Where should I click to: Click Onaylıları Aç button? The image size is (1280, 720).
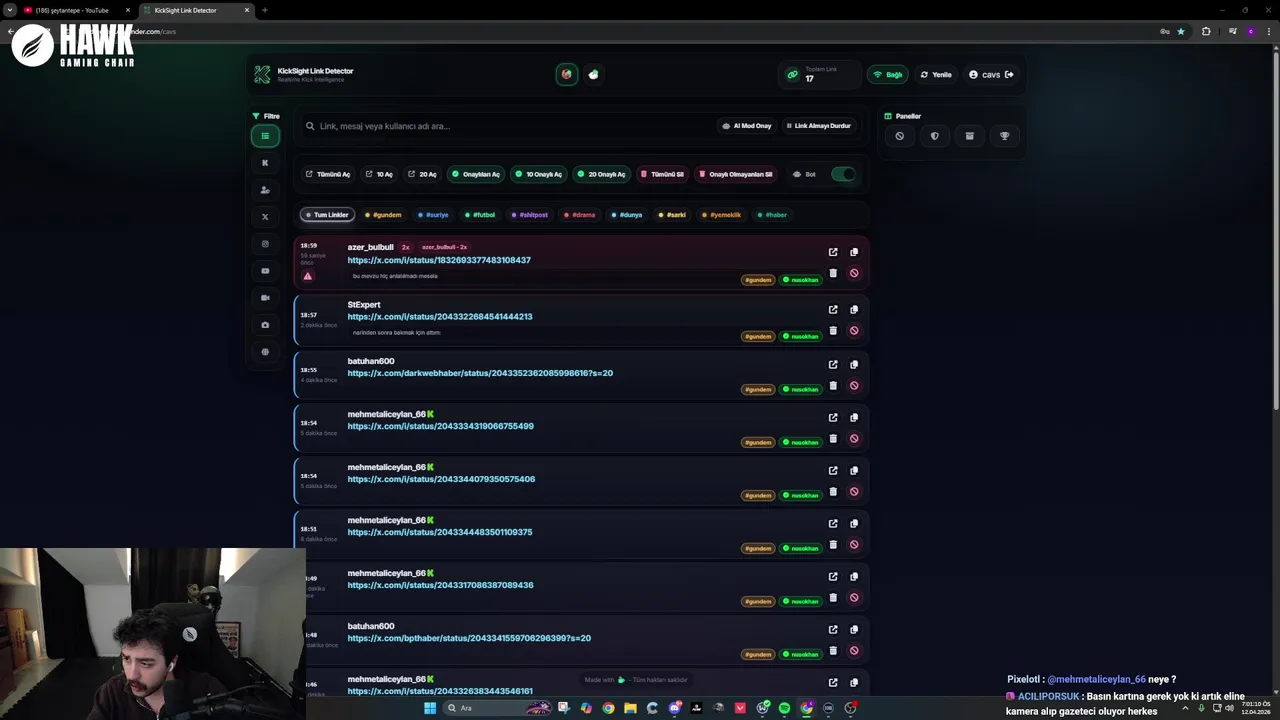475,174
